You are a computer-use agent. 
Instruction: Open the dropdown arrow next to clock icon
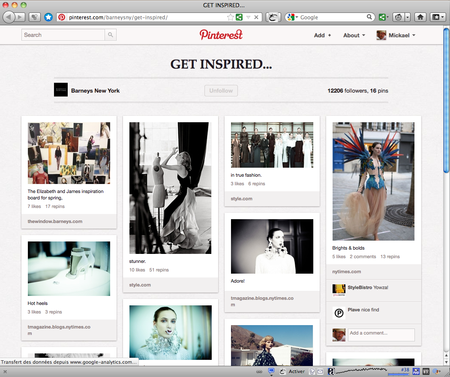[408, 17]
